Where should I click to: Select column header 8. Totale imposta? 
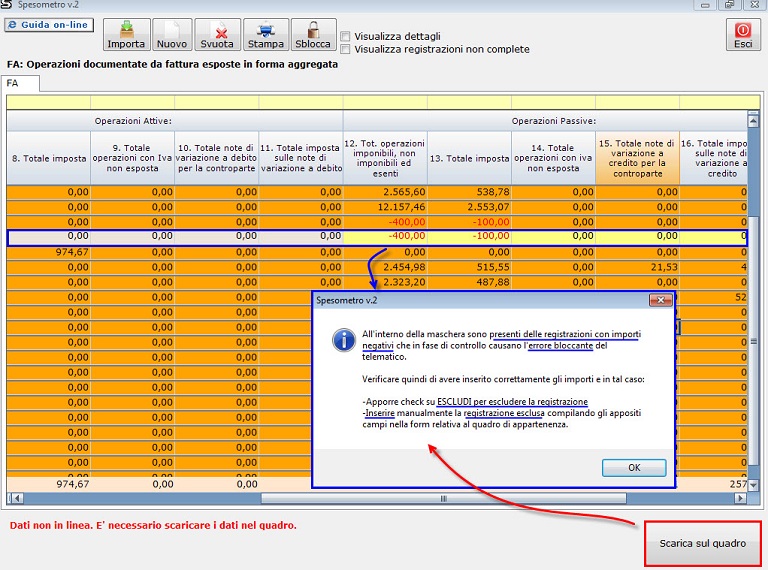(49, 158)
